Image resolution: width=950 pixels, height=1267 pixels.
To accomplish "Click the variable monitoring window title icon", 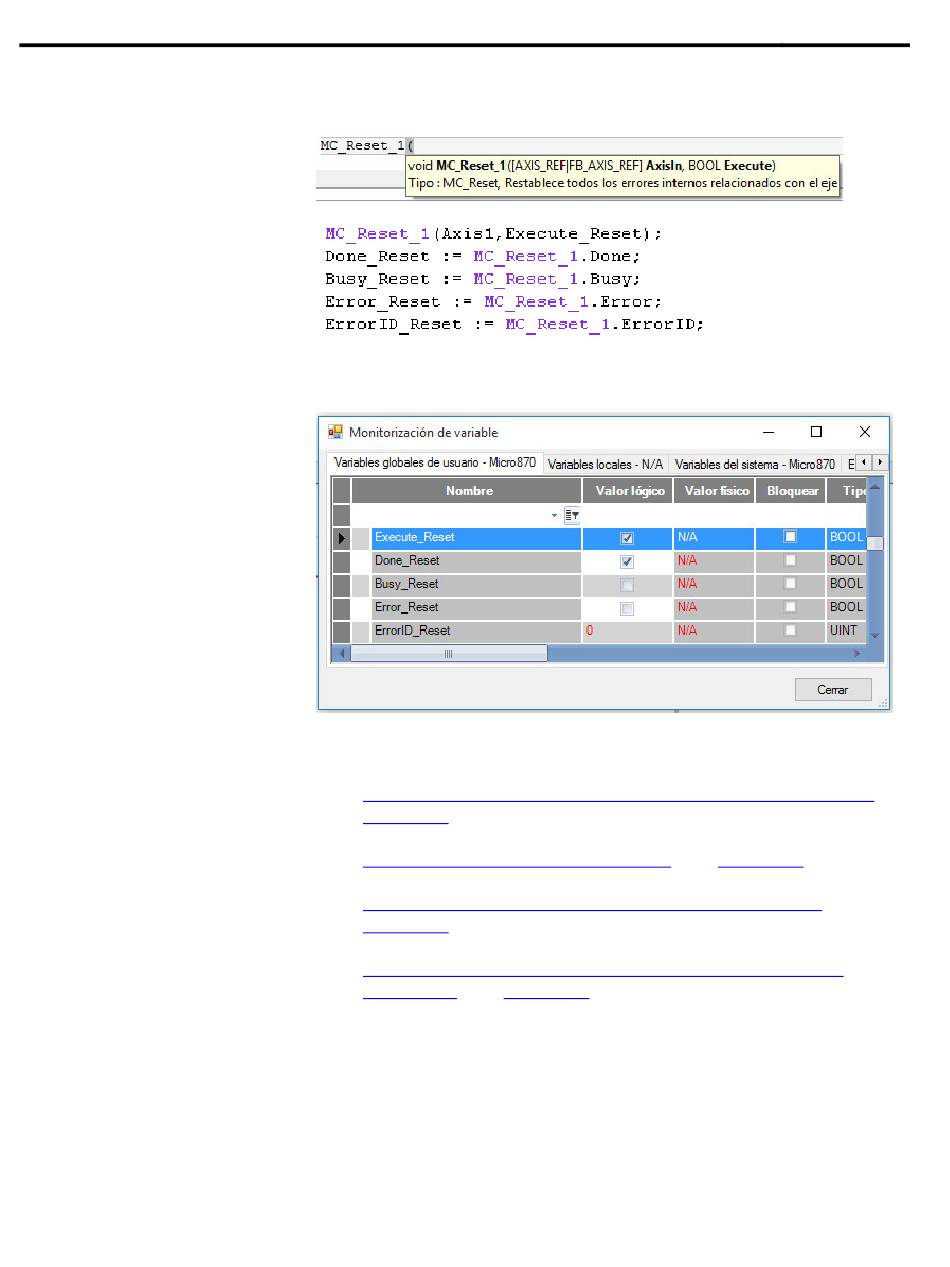I will (x=335, y=432).
